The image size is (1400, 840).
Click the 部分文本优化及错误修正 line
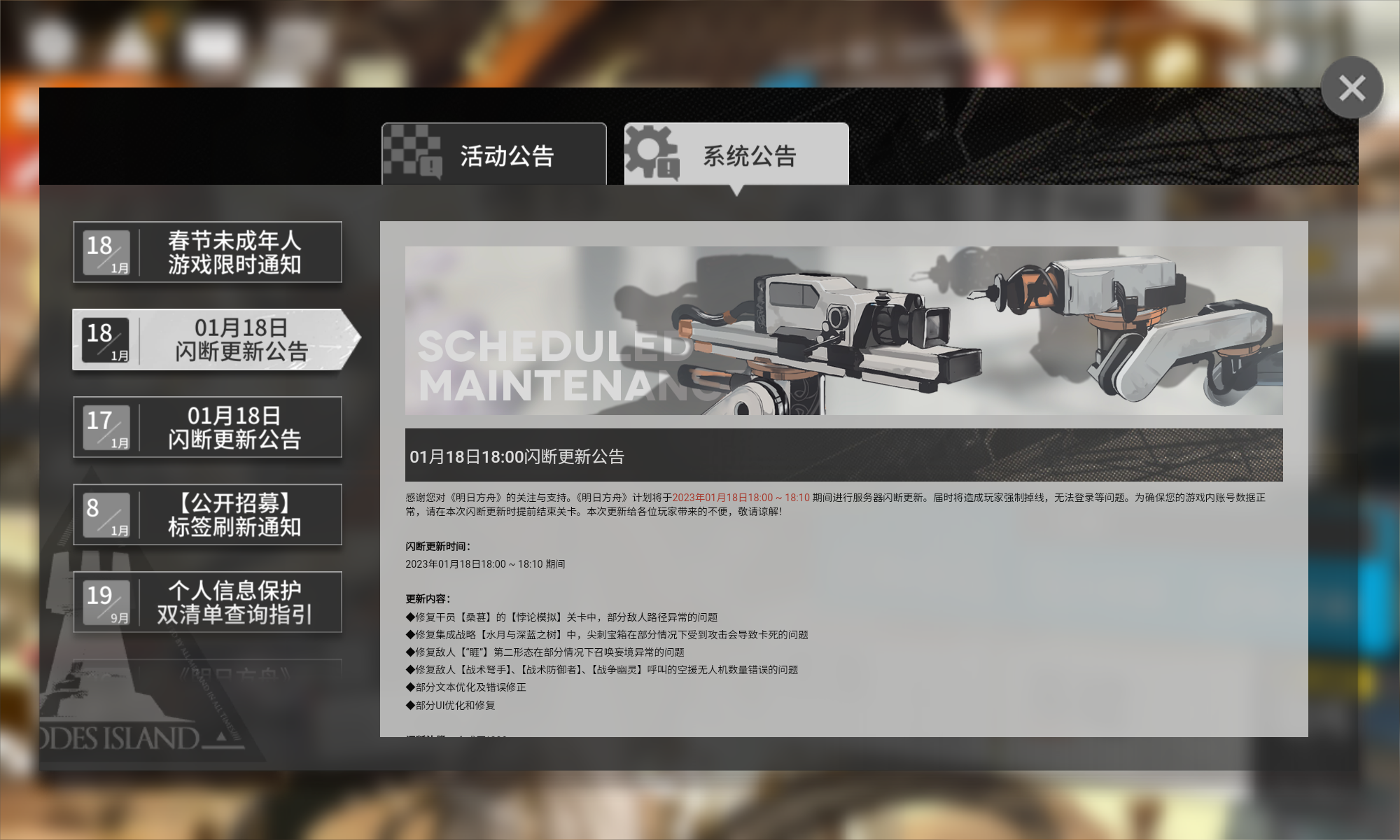[465, 687]
